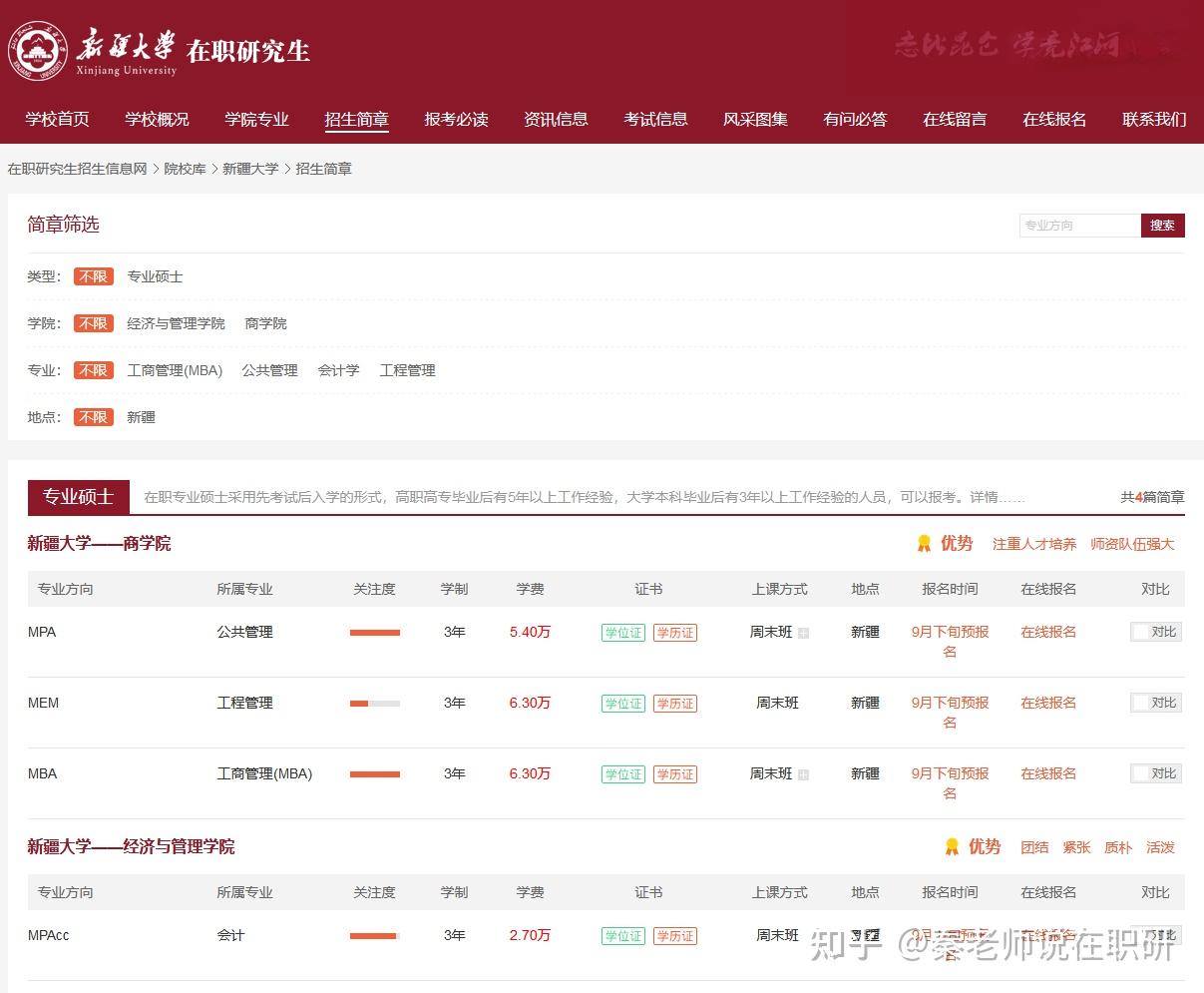Click breadcrumb 在职研究生招生信息网
The height and width of the screenshot is (993, 1204).
pyautogui.click(x=78, y=169)
